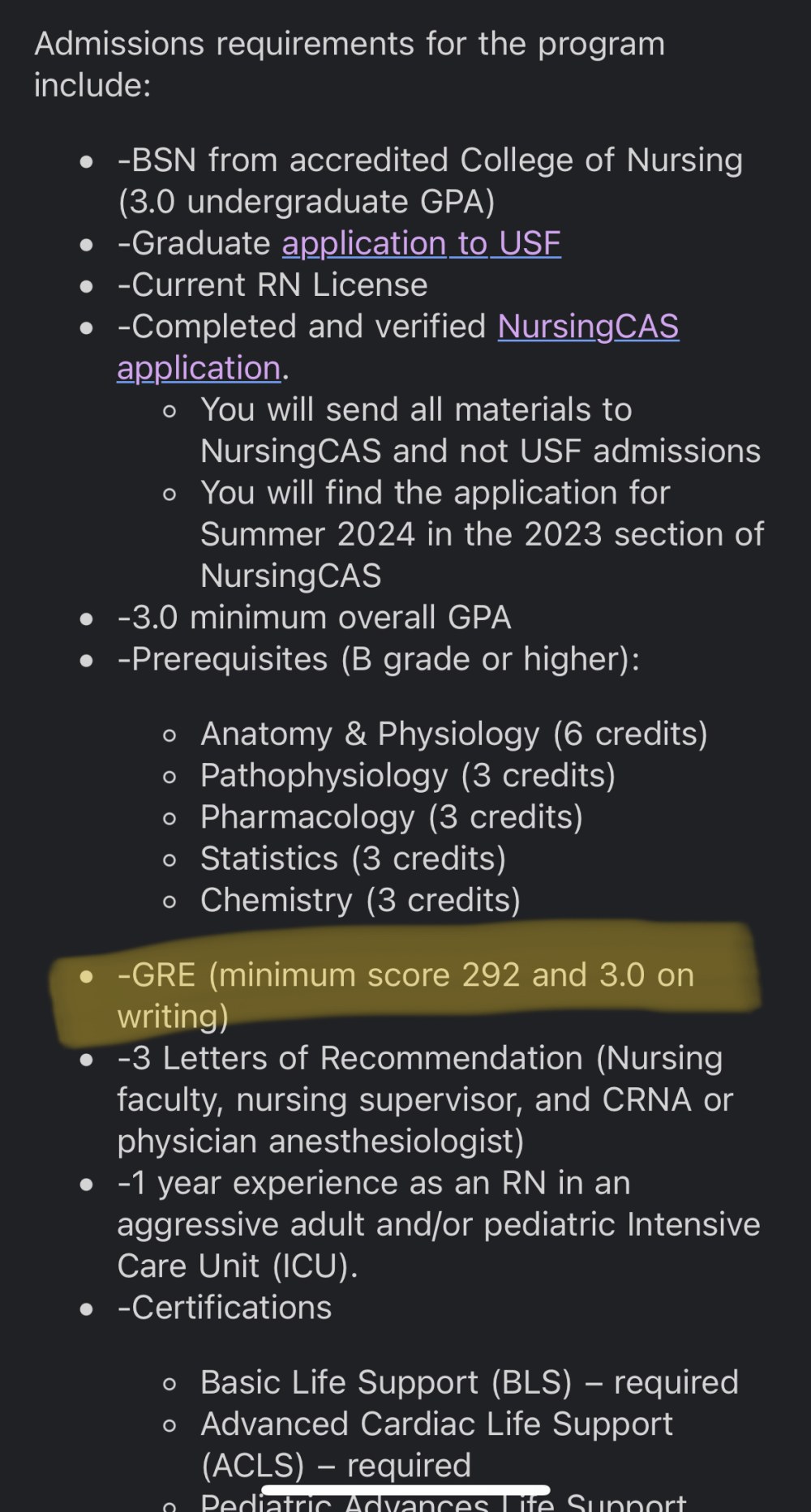
Task: Tap the iOS home indicator bar
Action: [405, 1490]
